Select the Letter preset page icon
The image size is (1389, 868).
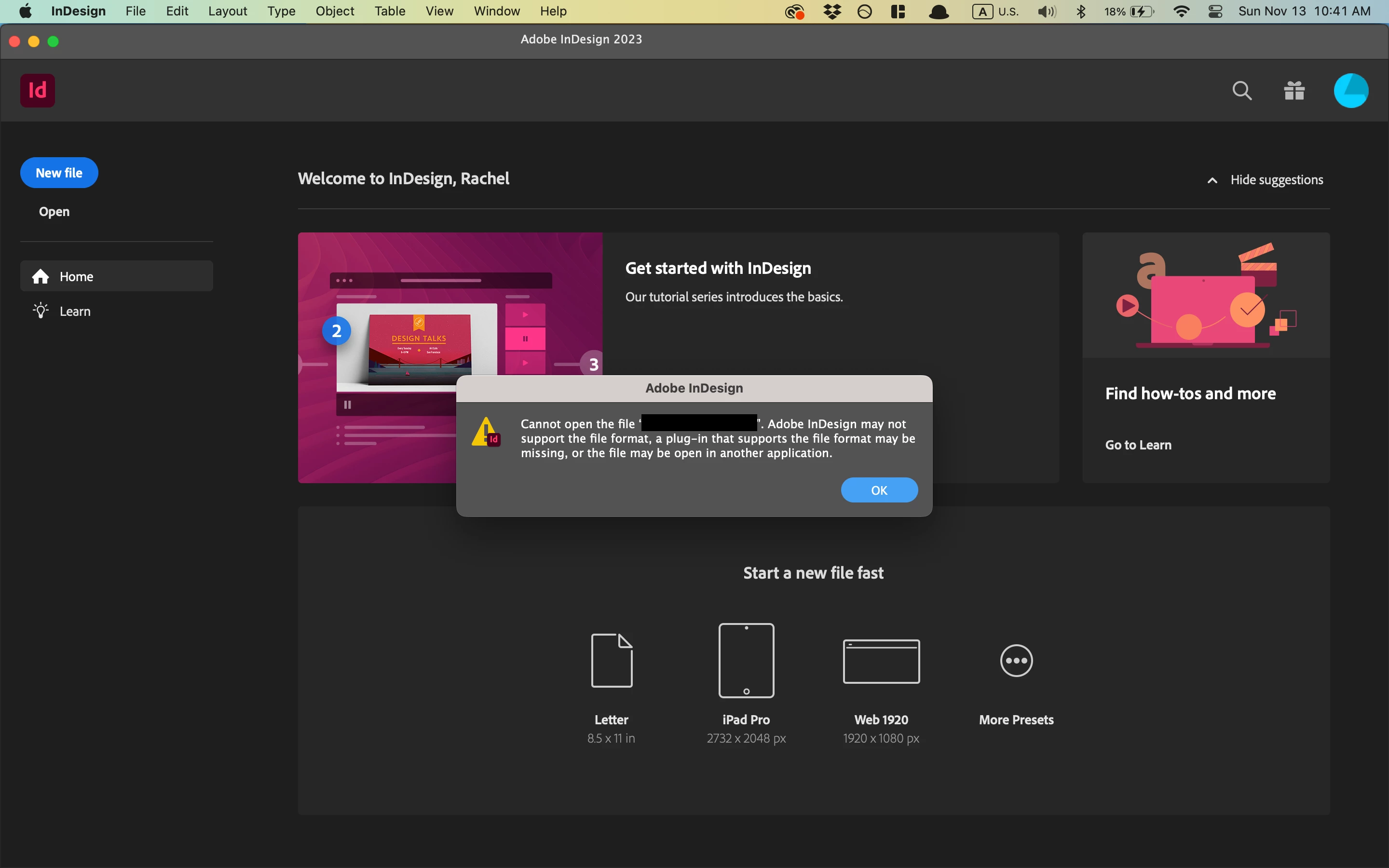click(x=611, y=660)
